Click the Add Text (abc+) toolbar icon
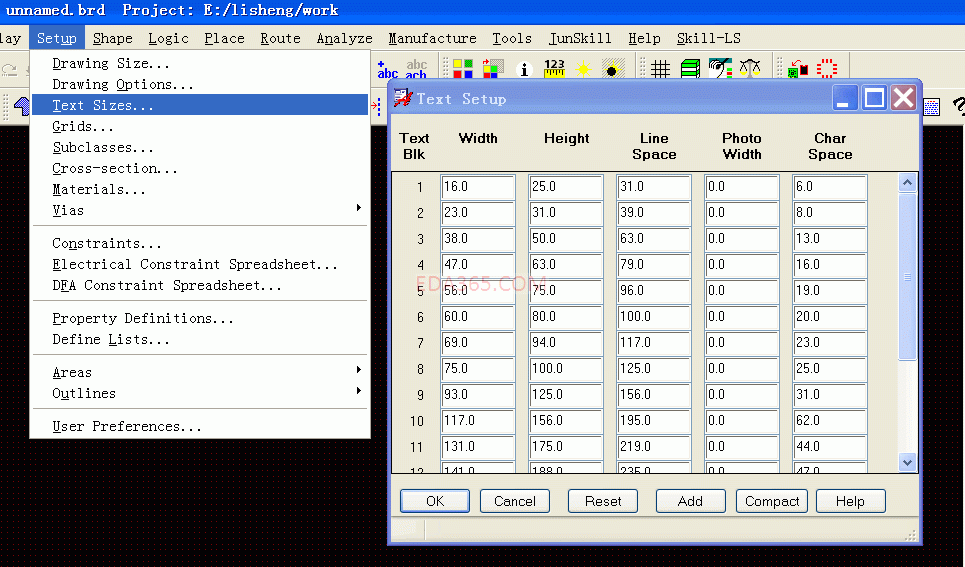 [x=387, y=69]
